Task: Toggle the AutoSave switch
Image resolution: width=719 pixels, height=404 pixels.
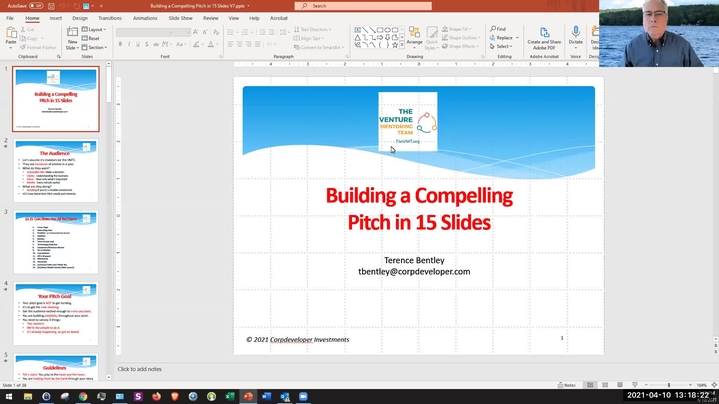Action: point(36,6)
